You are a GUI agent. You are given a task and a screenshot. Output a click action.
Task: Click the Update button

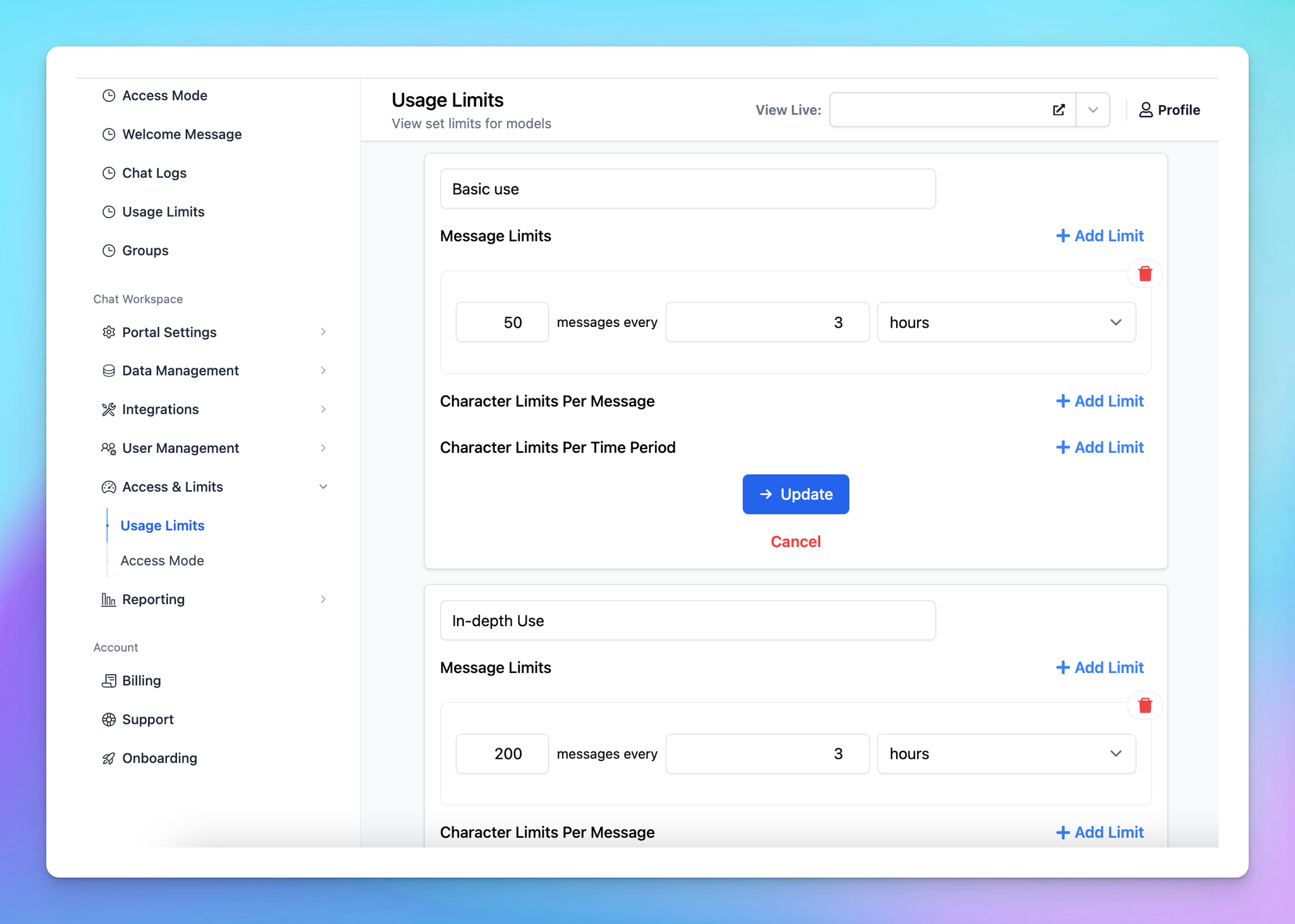pyautogui.click(x=795, y=495)
